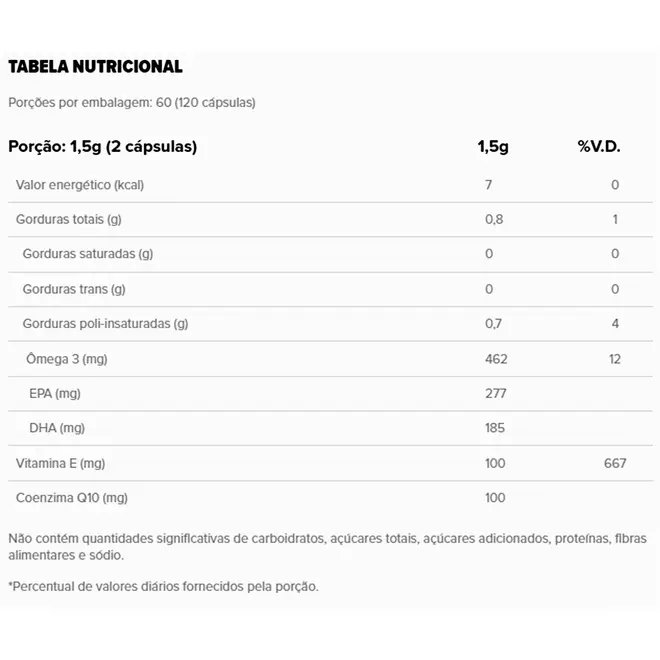Select the Gorduras trans (g) row

(x=330, y=289)
